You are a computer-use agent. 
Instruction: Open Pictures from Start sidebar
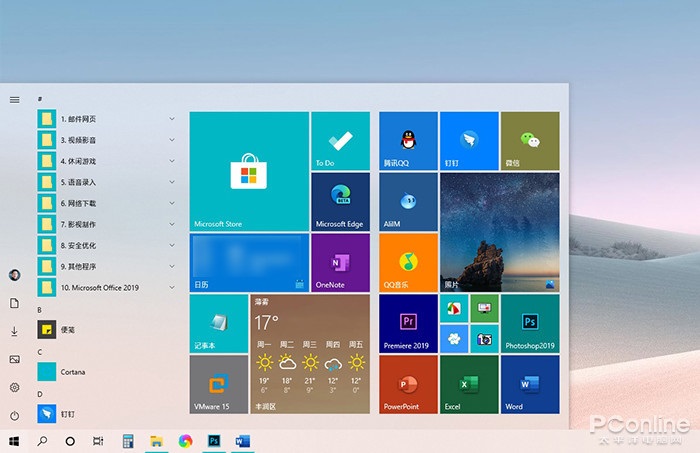coord(15,359)
